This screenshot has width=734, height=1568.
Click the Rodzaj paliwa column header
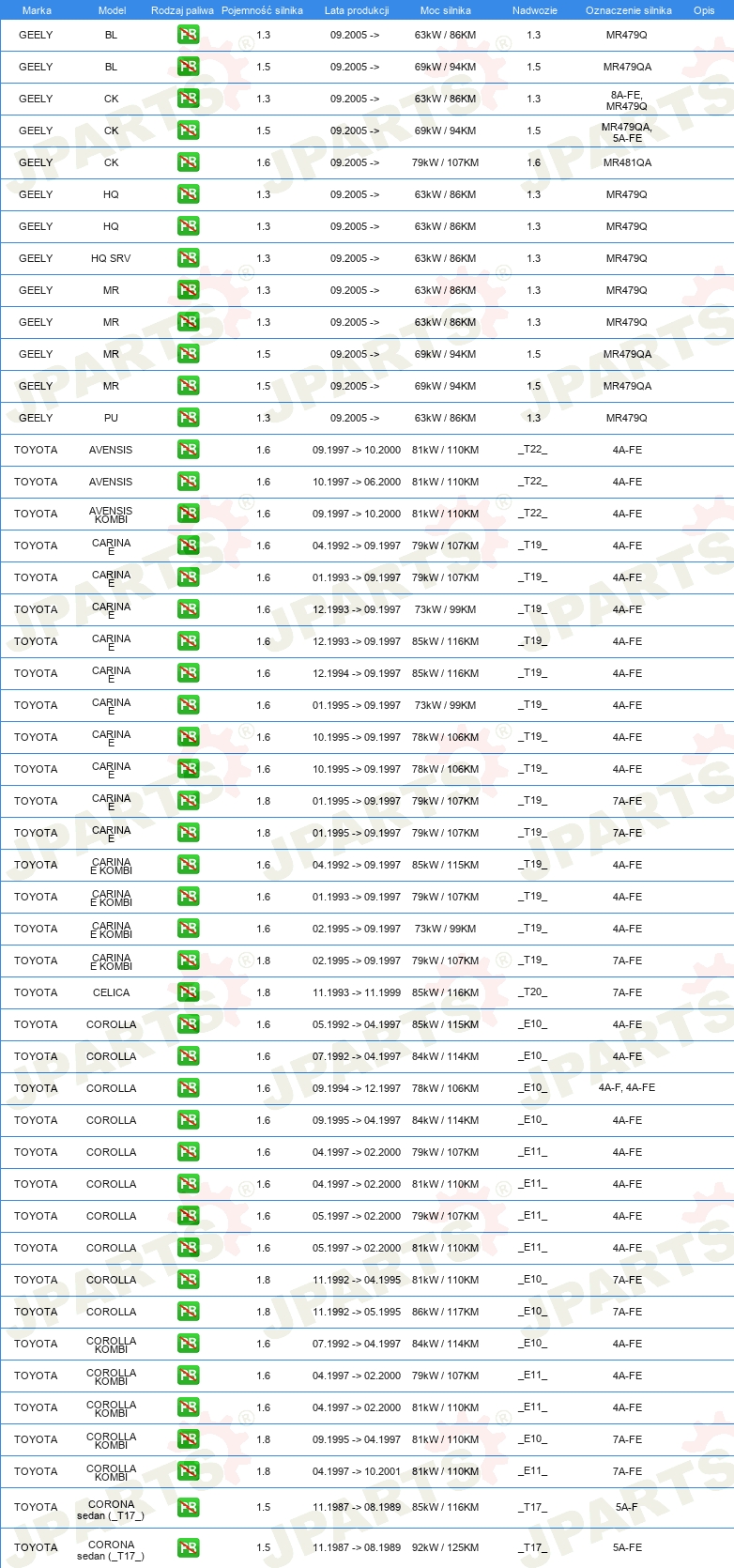pyautogui.click(x=182, y=10)
